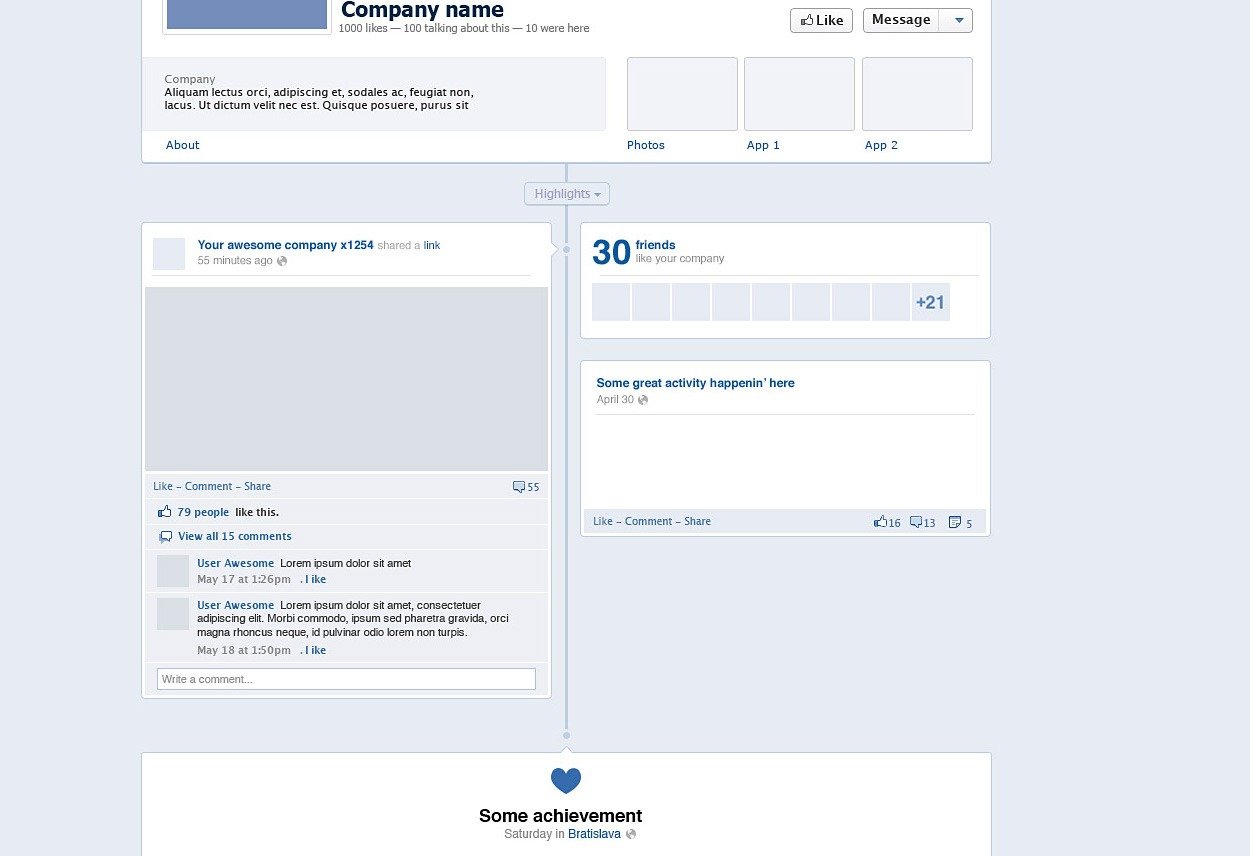Click comments icon beside View all 15 comments

[165, 537]
